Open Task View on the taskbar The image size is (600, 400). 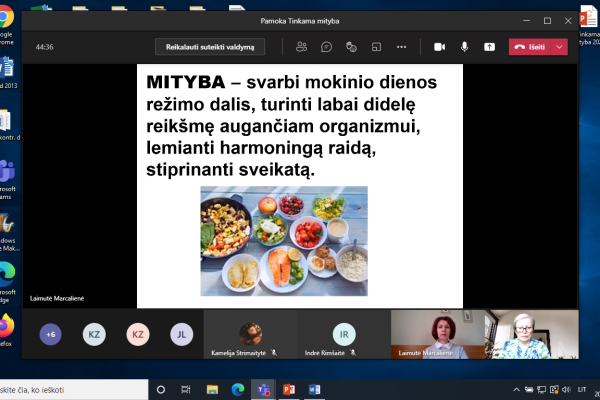tap(186, 390)
